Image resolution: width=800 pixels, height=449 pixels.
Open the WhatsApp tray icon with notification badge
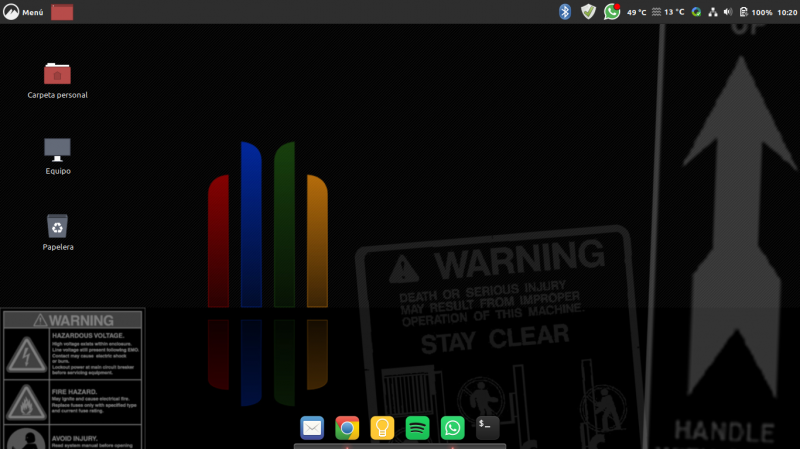click(612, 12)
